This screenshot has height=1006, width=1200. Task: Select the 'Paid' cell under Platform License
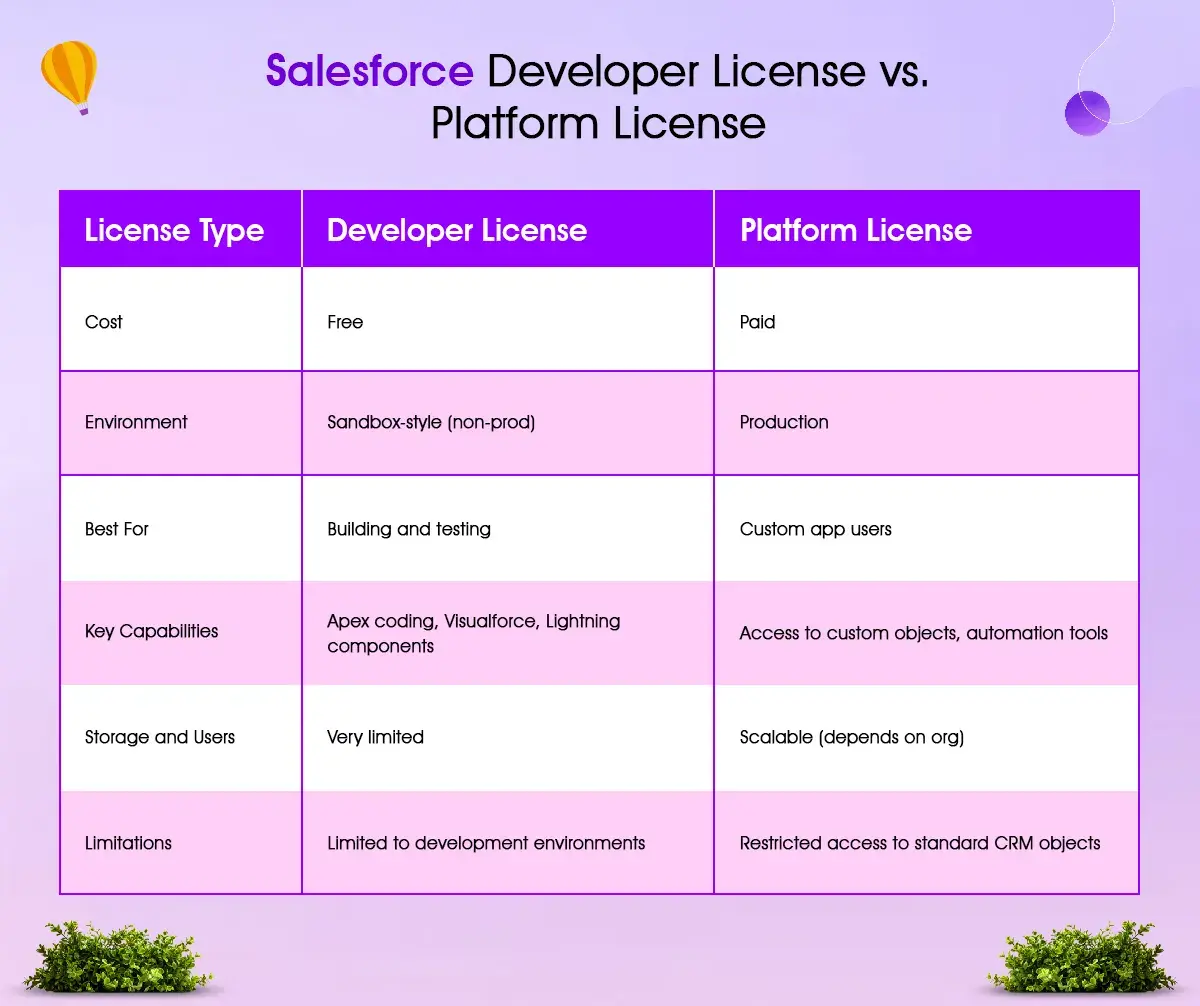(x=757, y=321)
